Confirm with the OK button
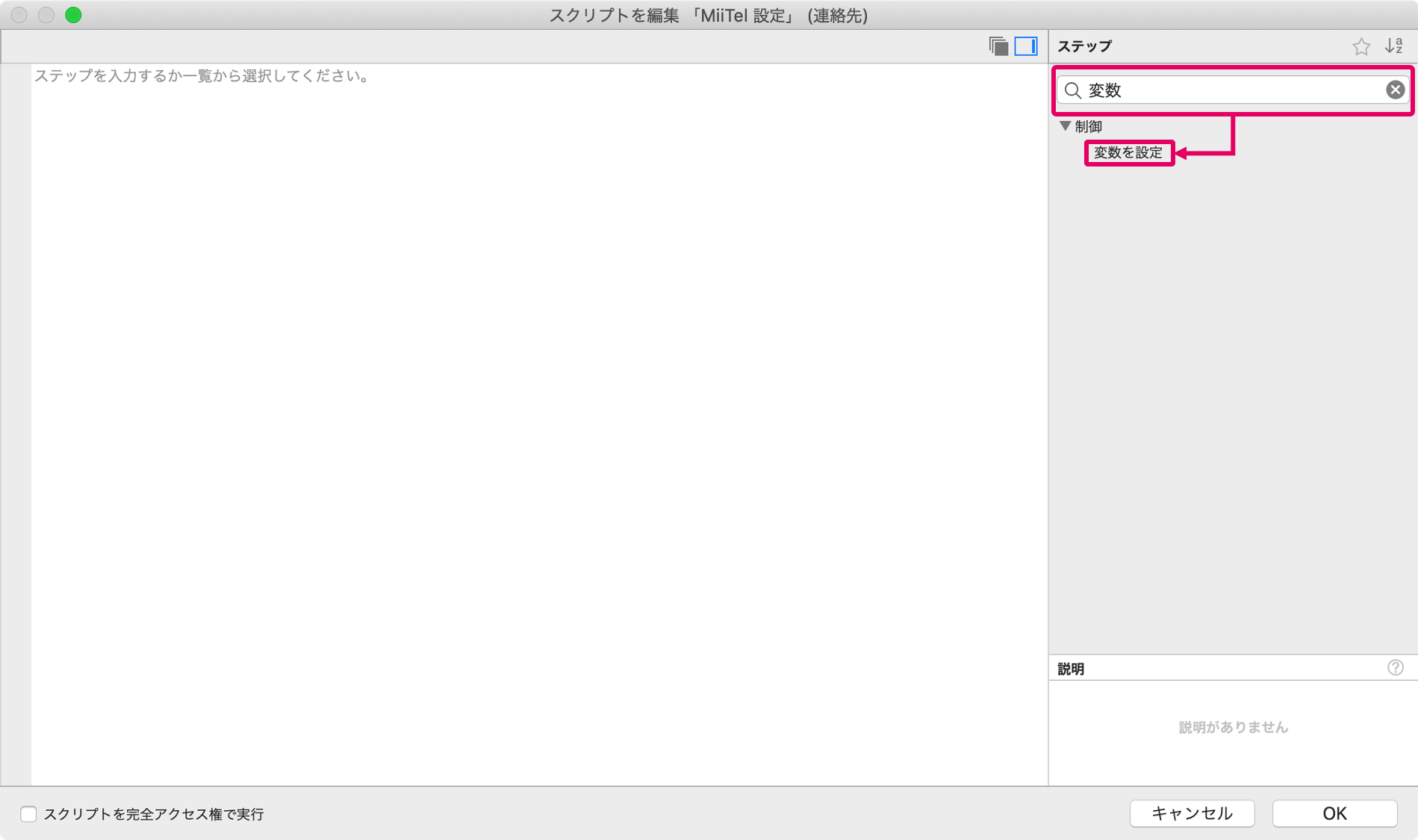This screenshot has width=1418, height=840. pyautogui.click(x=1334, y=813)
